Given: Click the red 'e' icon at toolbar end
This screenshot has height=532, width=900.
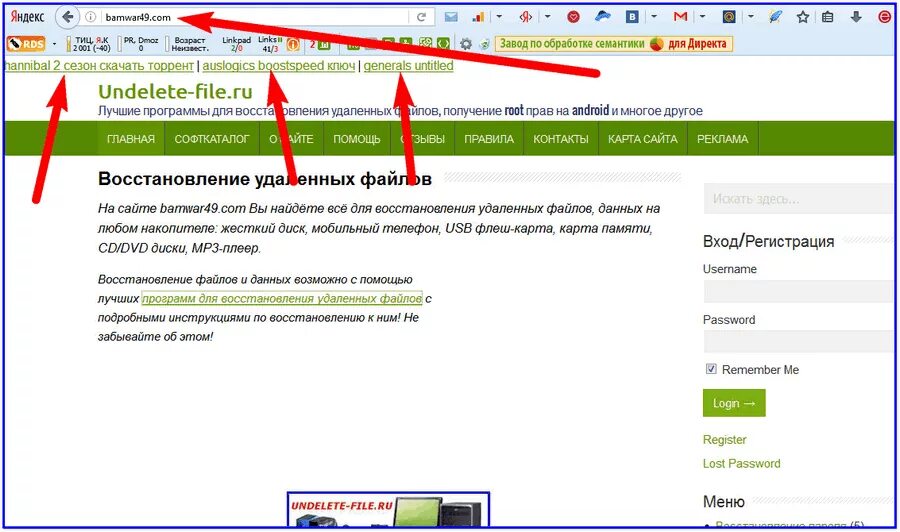Looking at the screenshot, I should [x=885, y=17].
